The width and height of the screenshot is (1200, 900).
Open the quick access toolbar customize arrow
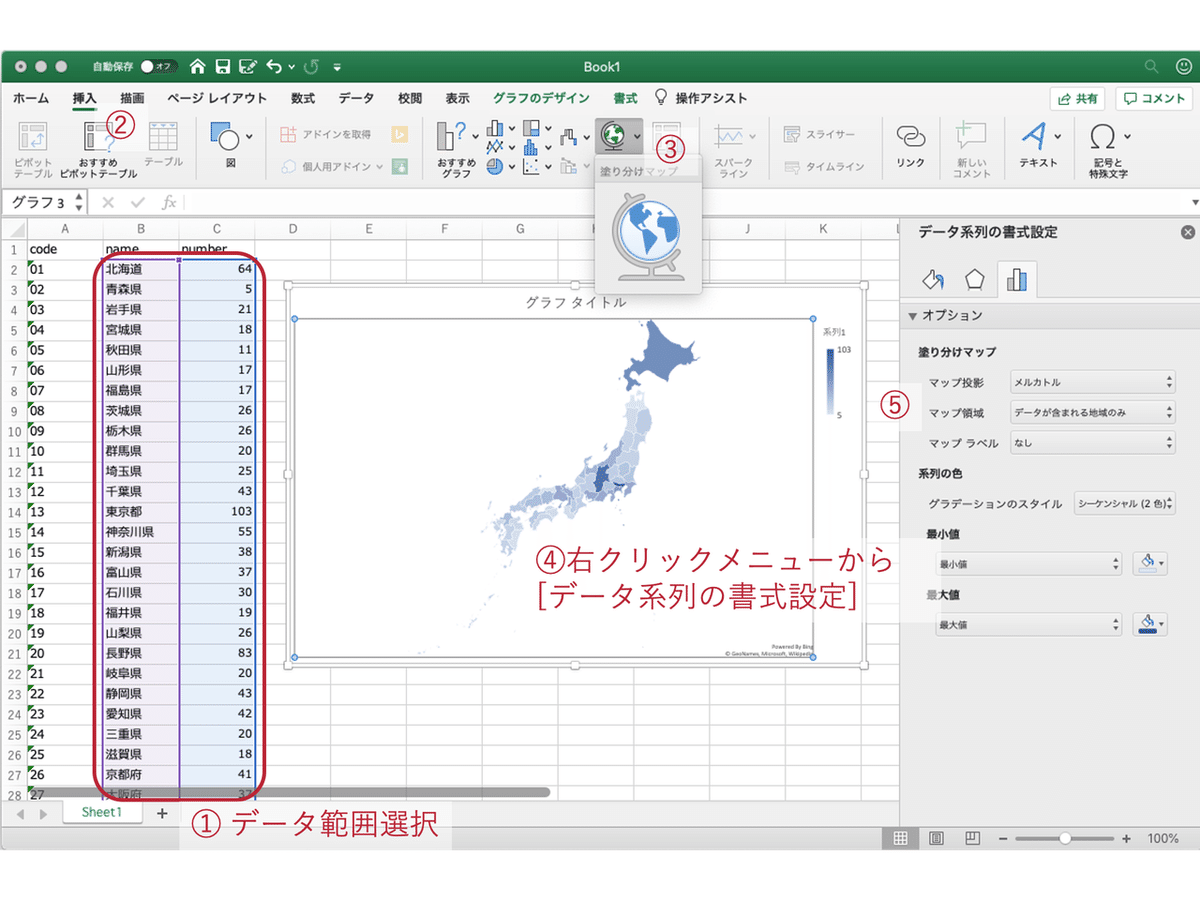click(337, 67)
